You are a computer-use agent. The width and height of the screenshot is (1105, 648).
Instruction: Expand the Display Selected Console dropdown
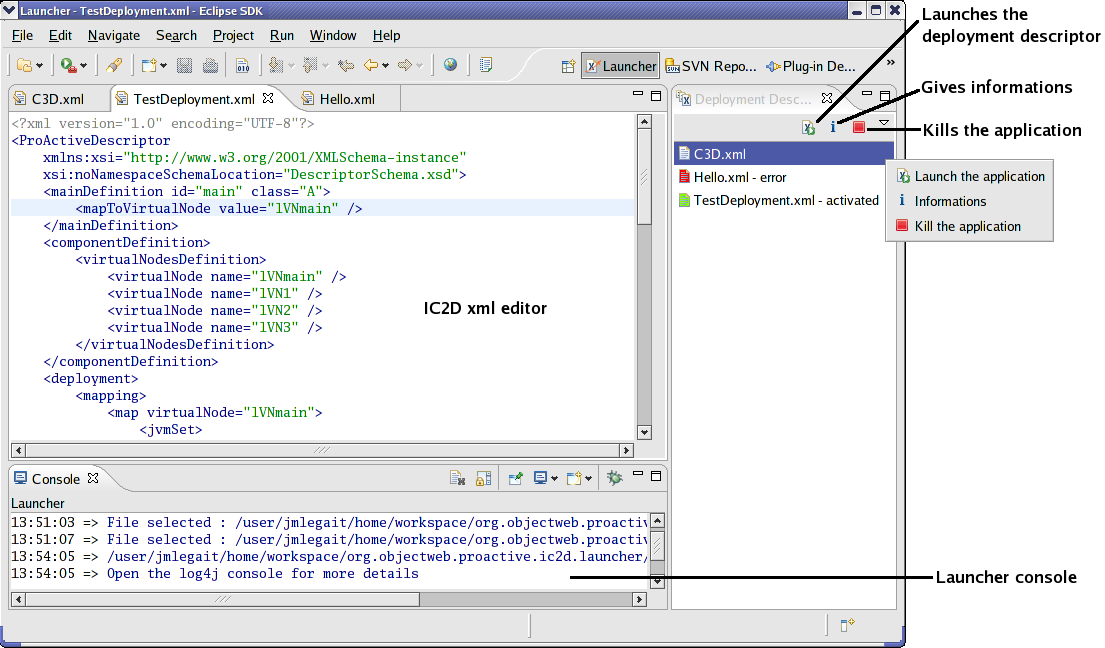tap(553, 479)
